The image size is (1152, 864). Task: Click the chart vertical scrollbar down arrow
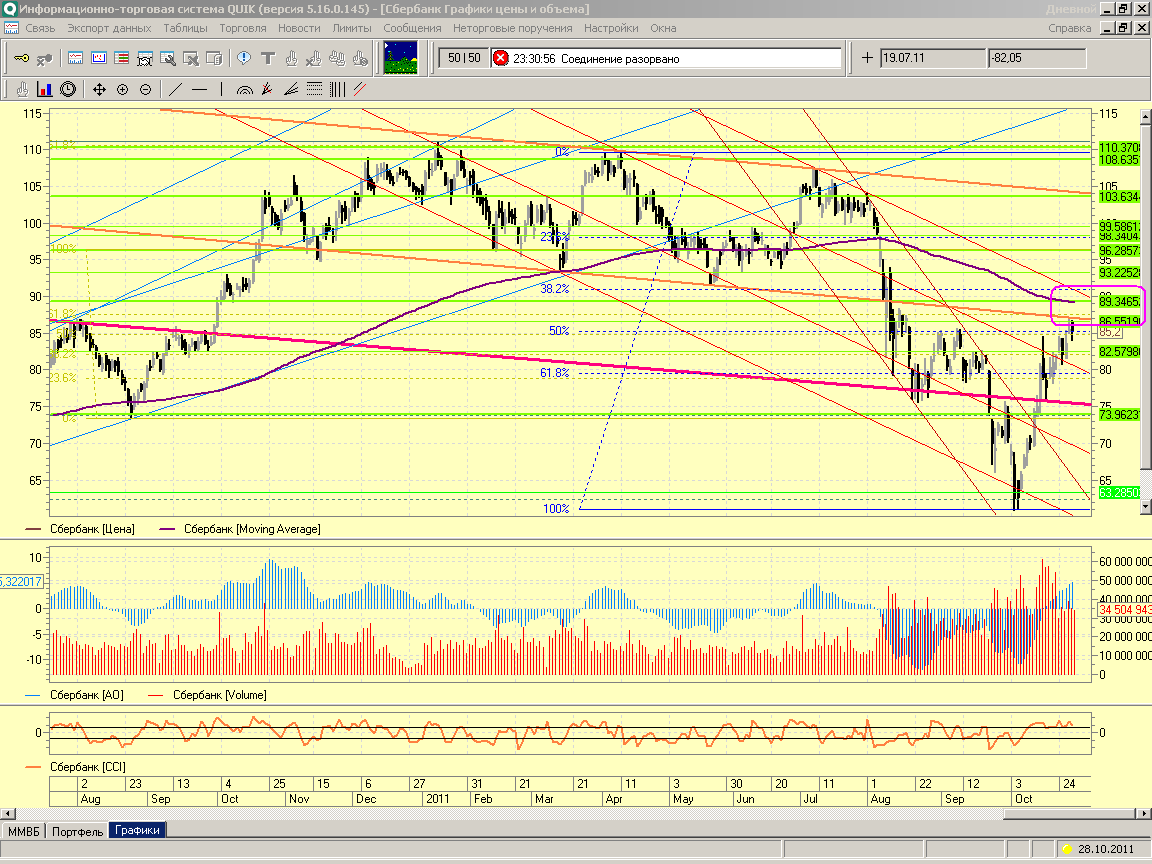(x=1145, y=506)
